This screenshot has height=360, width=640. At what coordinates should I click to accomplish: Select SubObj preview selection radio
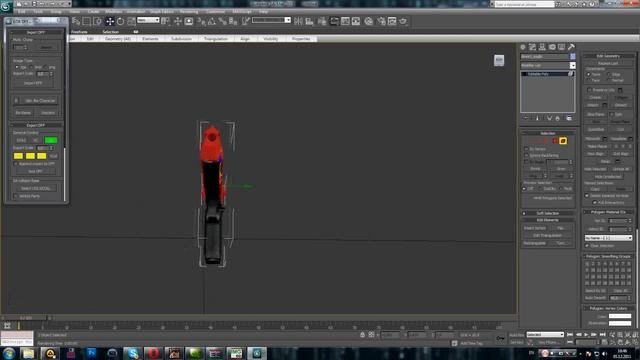click(x=540, y=189)
